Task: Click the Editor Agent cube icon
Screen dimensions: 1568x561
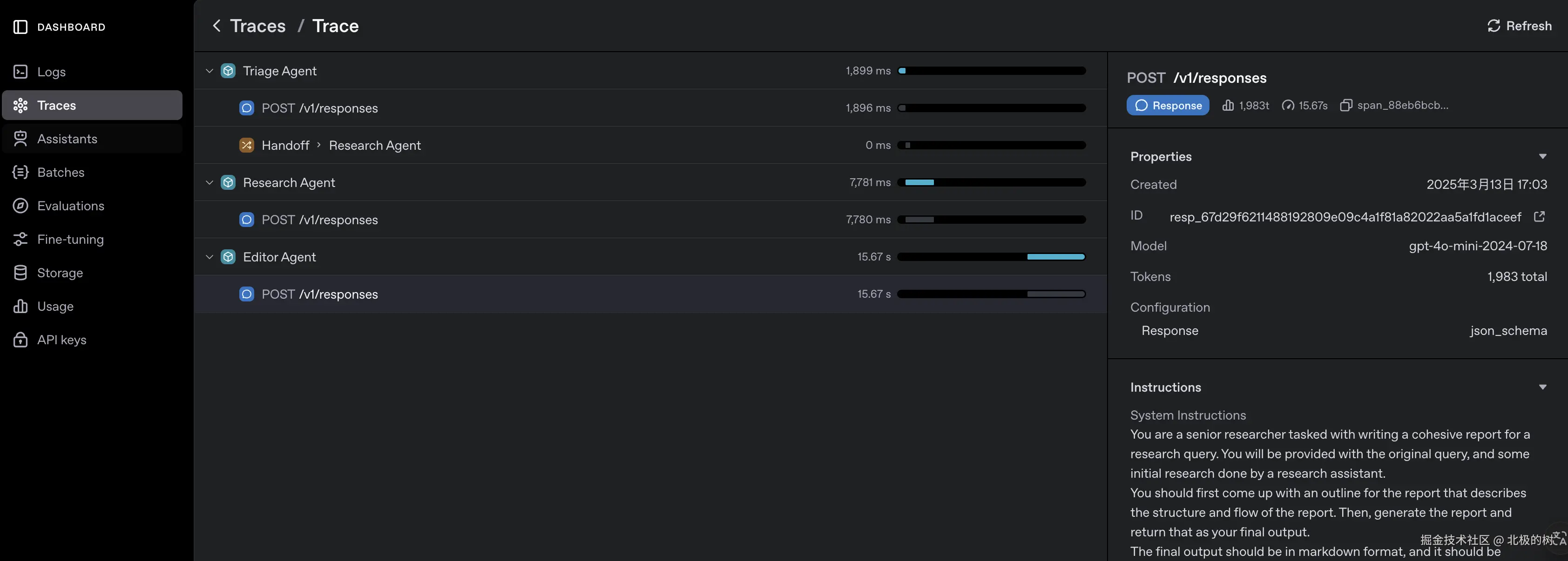Action: coord(228,257)
